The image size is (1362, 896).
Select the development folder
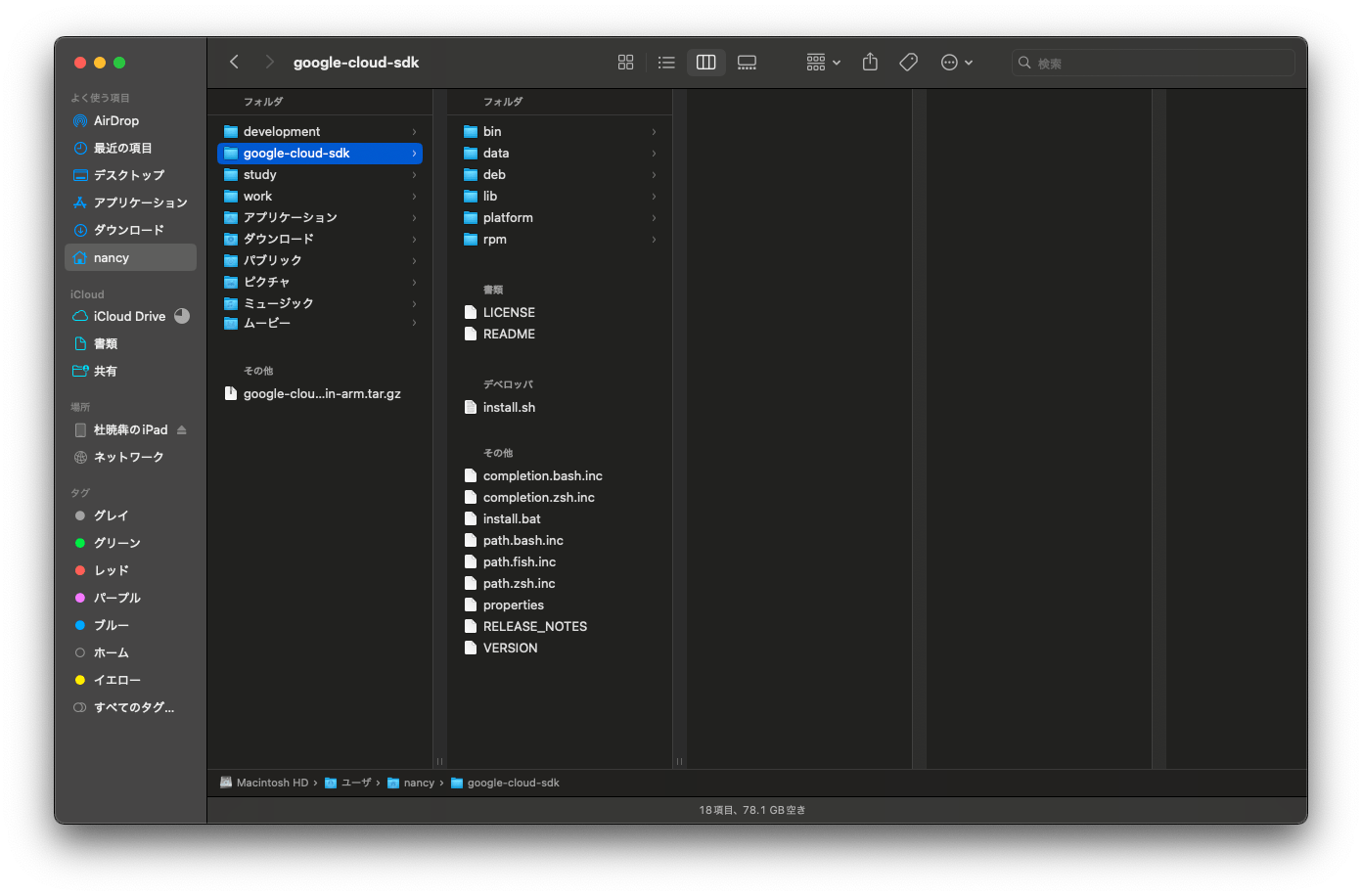point(320,132)
